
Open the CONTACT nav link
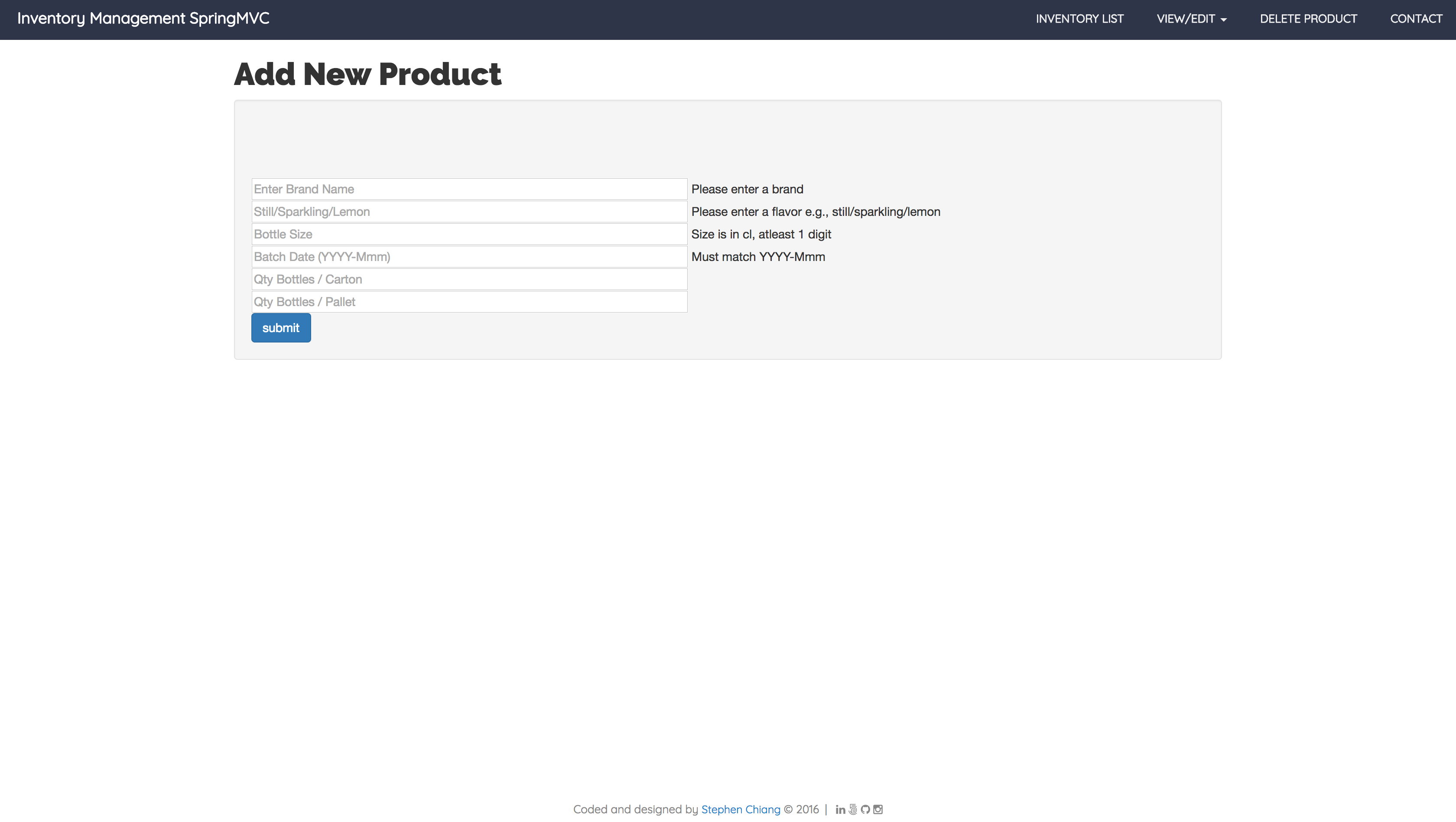click(x=1415, y=19)
